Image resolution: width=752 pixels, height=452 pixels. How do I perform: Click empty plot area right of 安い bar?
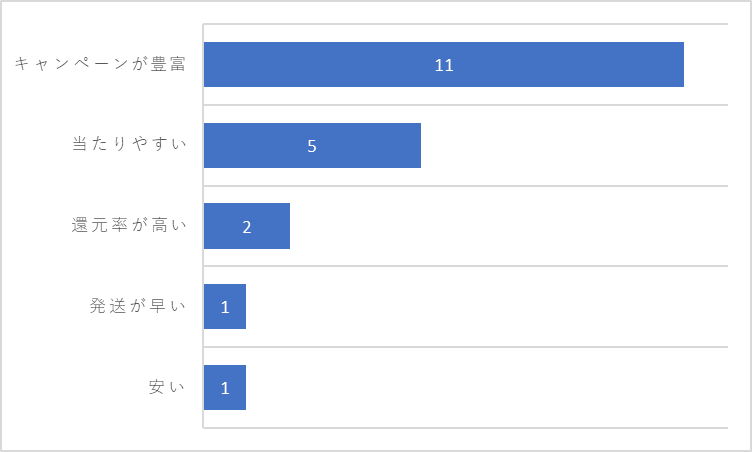click(487, 388)
